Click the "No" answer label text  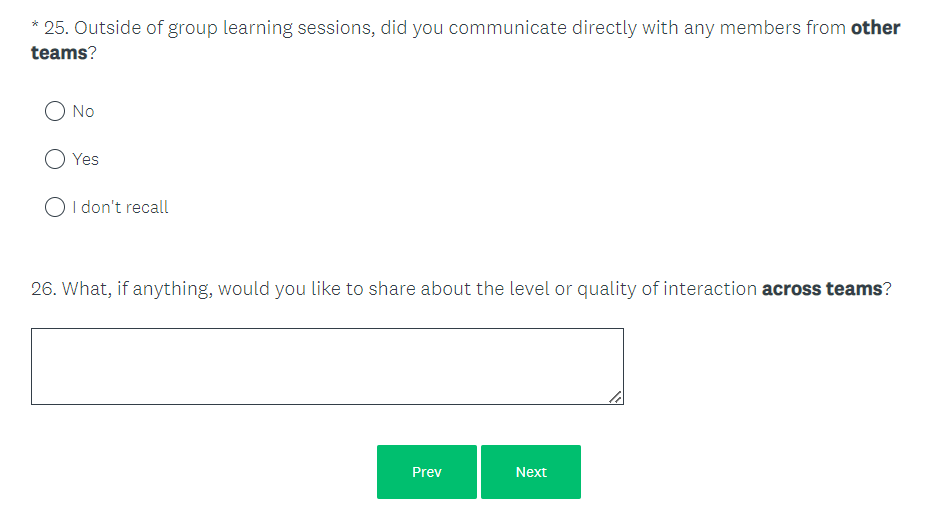click(x=83, y=111)
